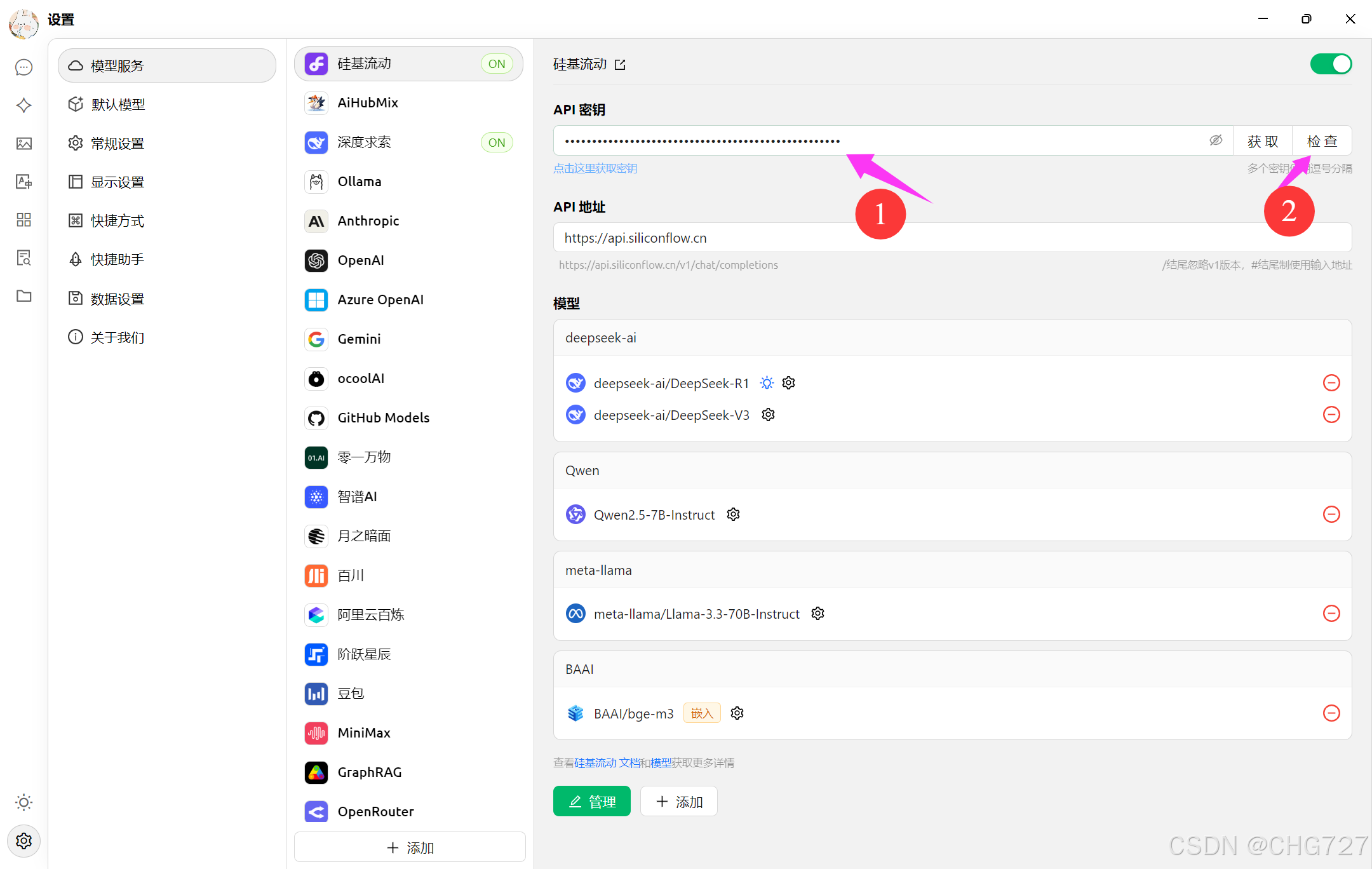Select the Anthropic provider
This screenshot has width=1372, height=869.
pyautogui.click(x=368, y=221)
